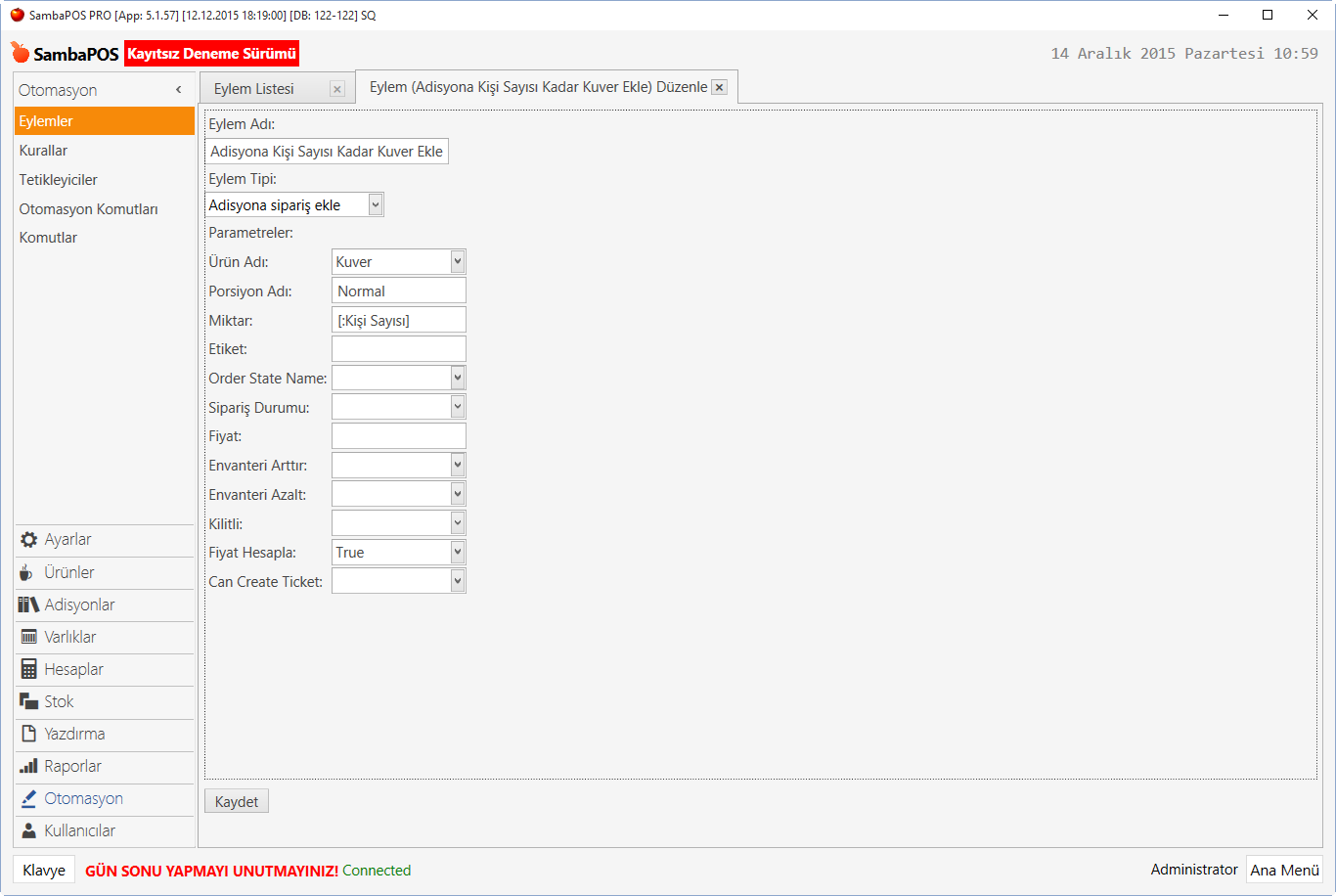This screenshot has width=1336, height=896.
Task: Expand the Fiyat Hesapla dropdown
Action: pyautogui.click(x=457, y=553)
